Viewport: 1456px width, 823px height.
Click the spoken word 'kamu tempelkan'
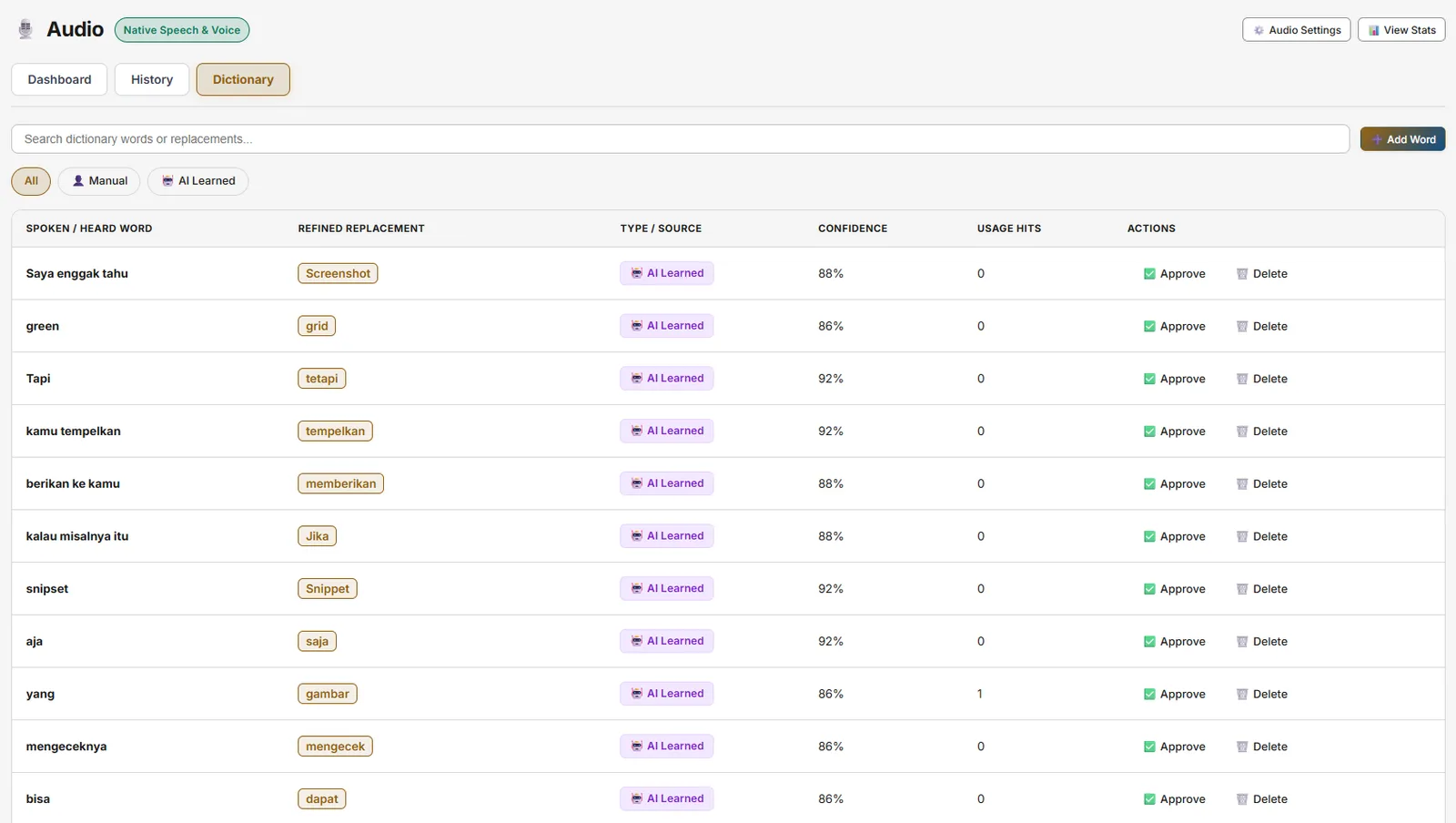pos(73,432)
